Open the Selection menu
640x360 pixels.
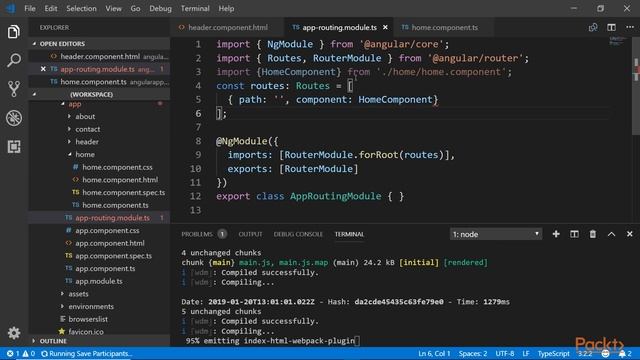[81, 8]
